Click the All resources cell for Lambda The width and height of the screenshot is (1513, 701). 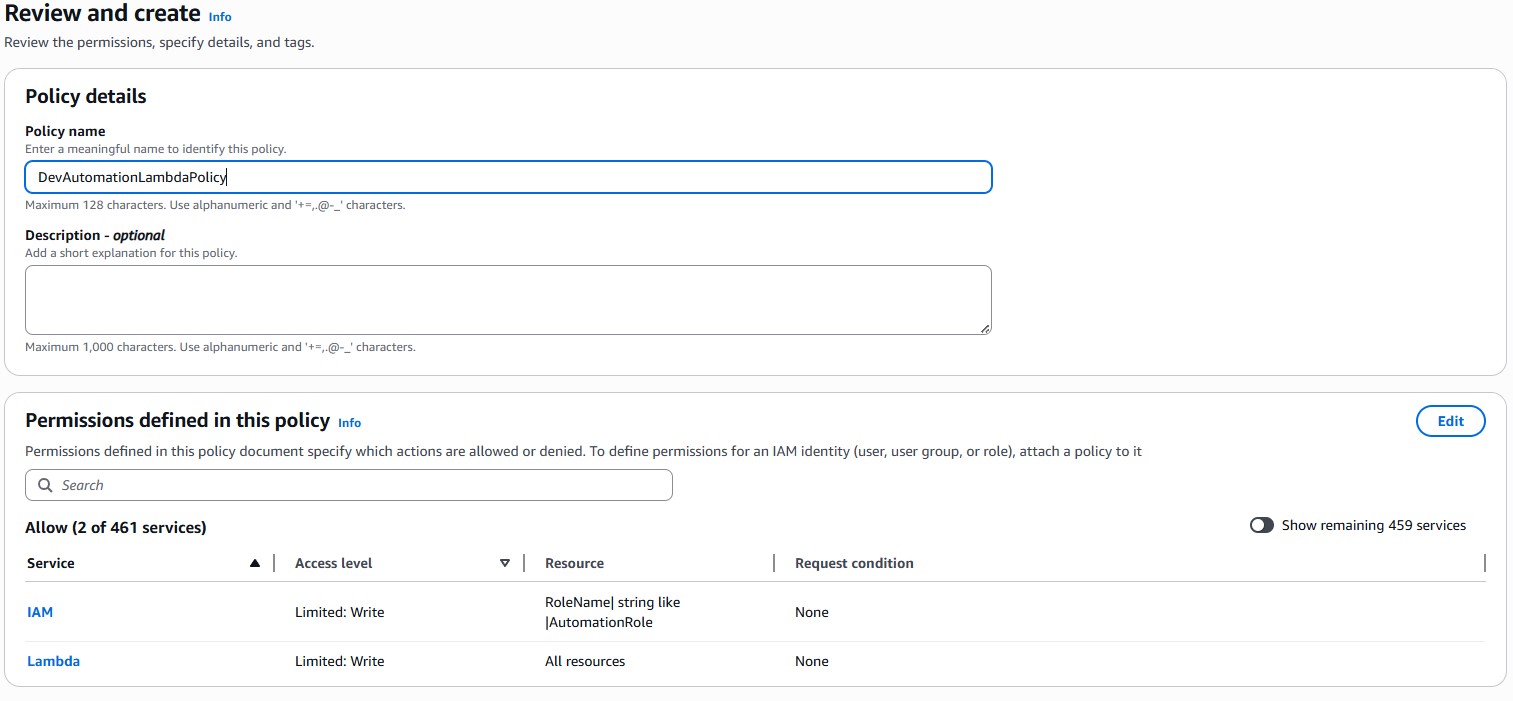585,661
